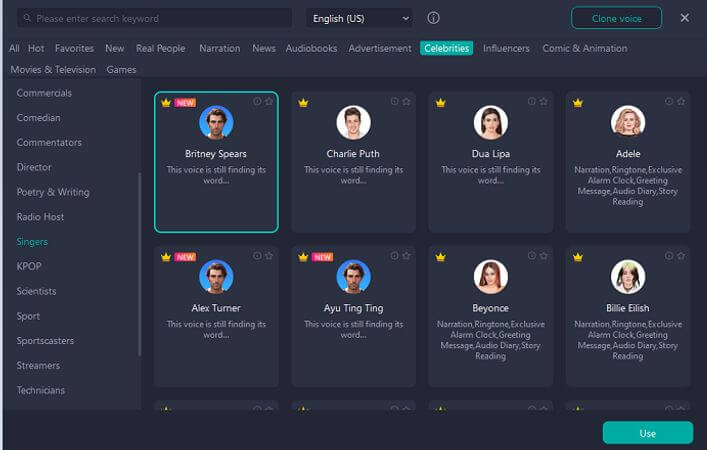Select Dua Lipa avatar thumbnail
This screenshot has width=707, height=450.
491,122
